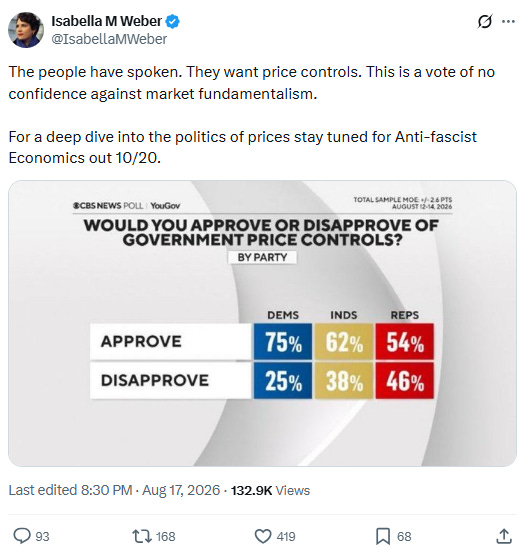Click the 132.9K Views count

270,490
